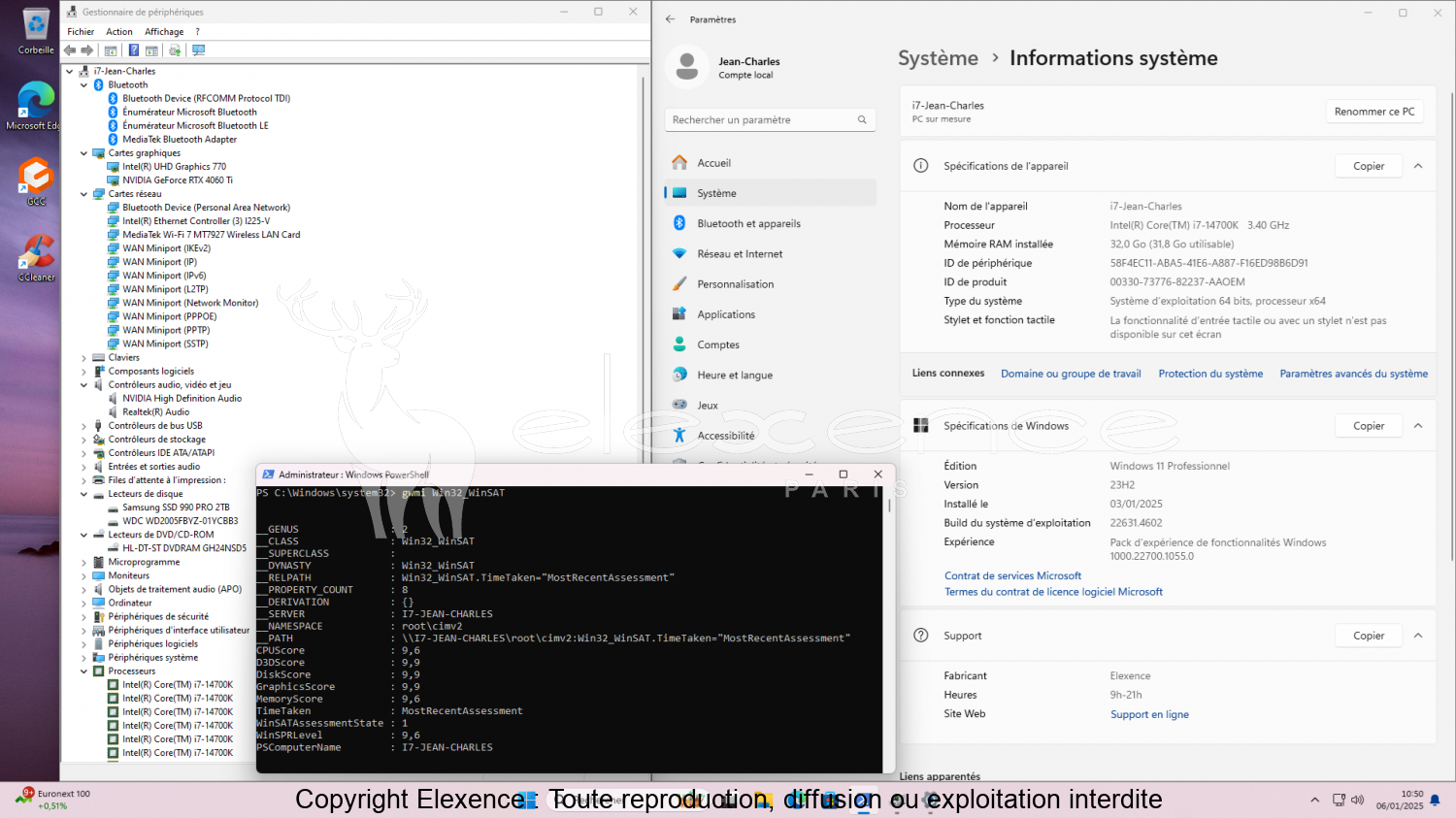1456x818 pixels.
Task: Copy Windows specifications with Copier button
Action: tap(1369, 426)
